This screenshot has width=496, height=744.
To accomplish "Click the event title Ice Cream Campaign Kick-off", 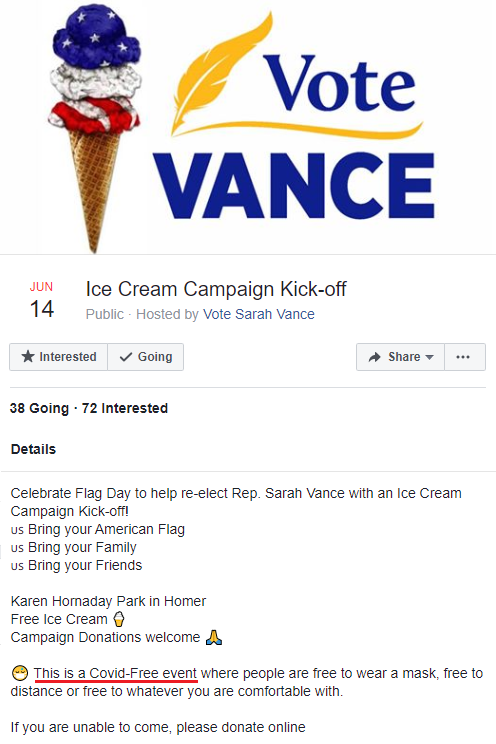I will pyautogui.click(x=216, y=289).
